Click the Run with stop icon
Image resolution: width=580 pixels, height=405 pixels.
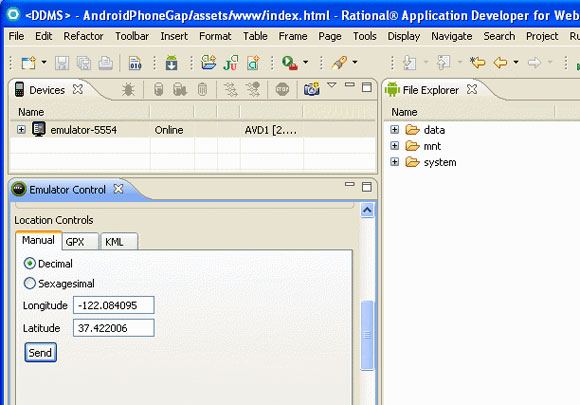coord(290,63)
